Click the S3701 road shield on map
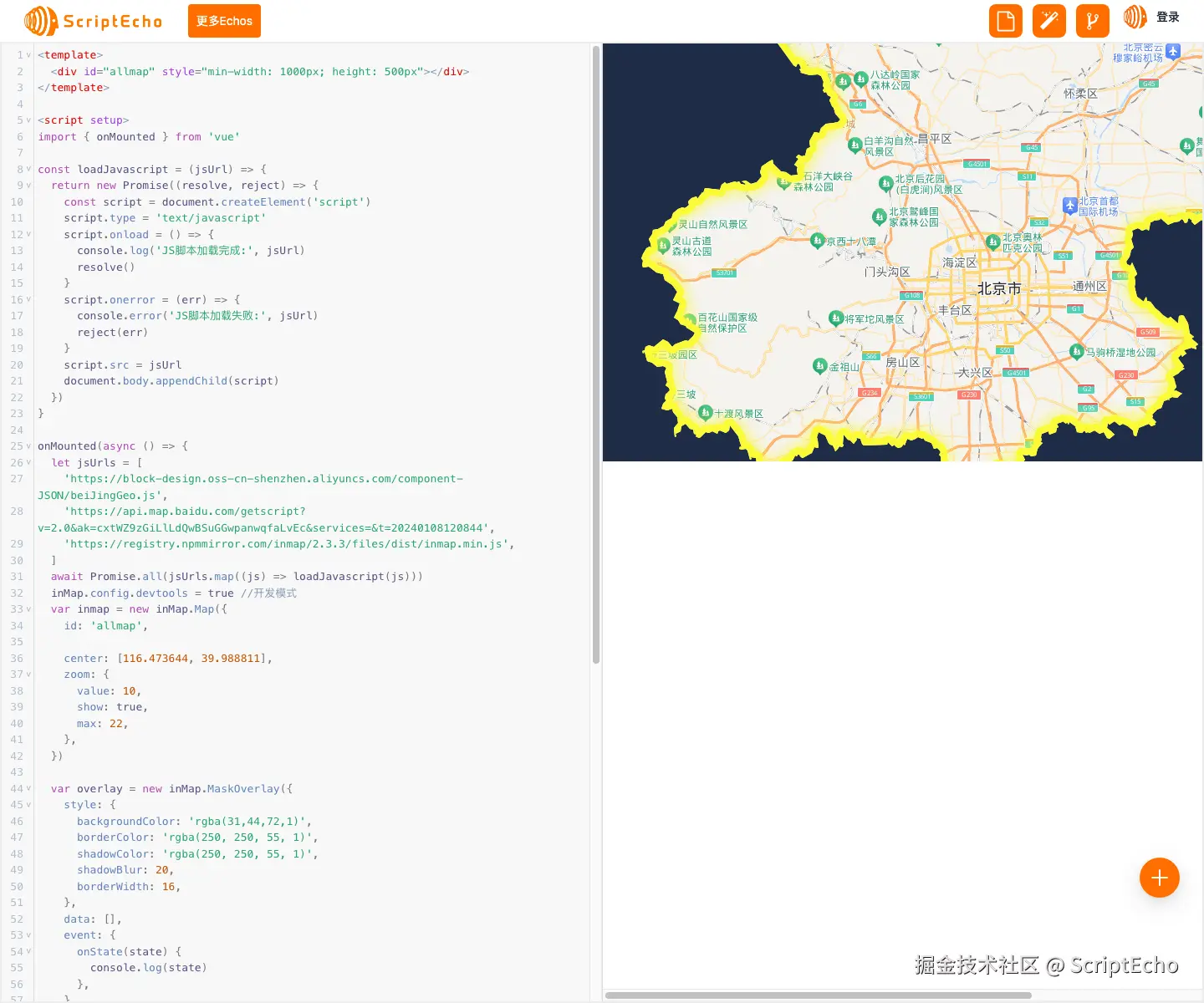The width and height of the screenshot is (1204, 1003). point(724,272)
